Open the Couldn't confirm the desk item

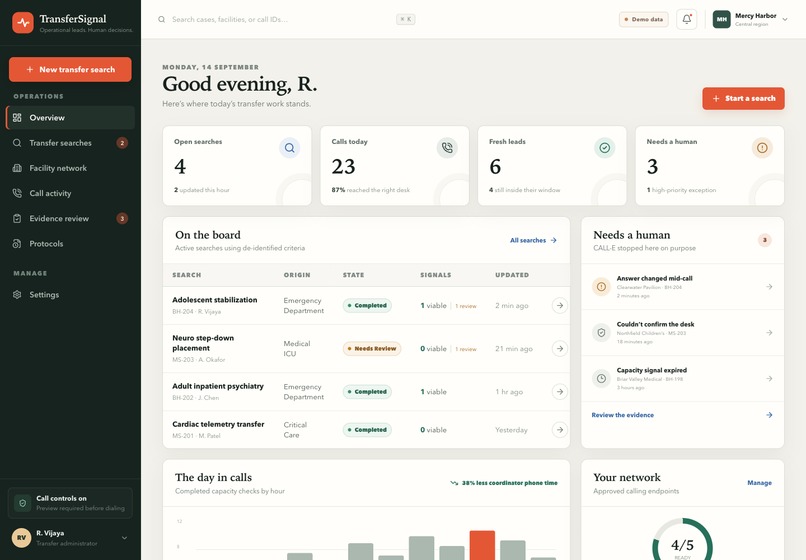[682, 333]
